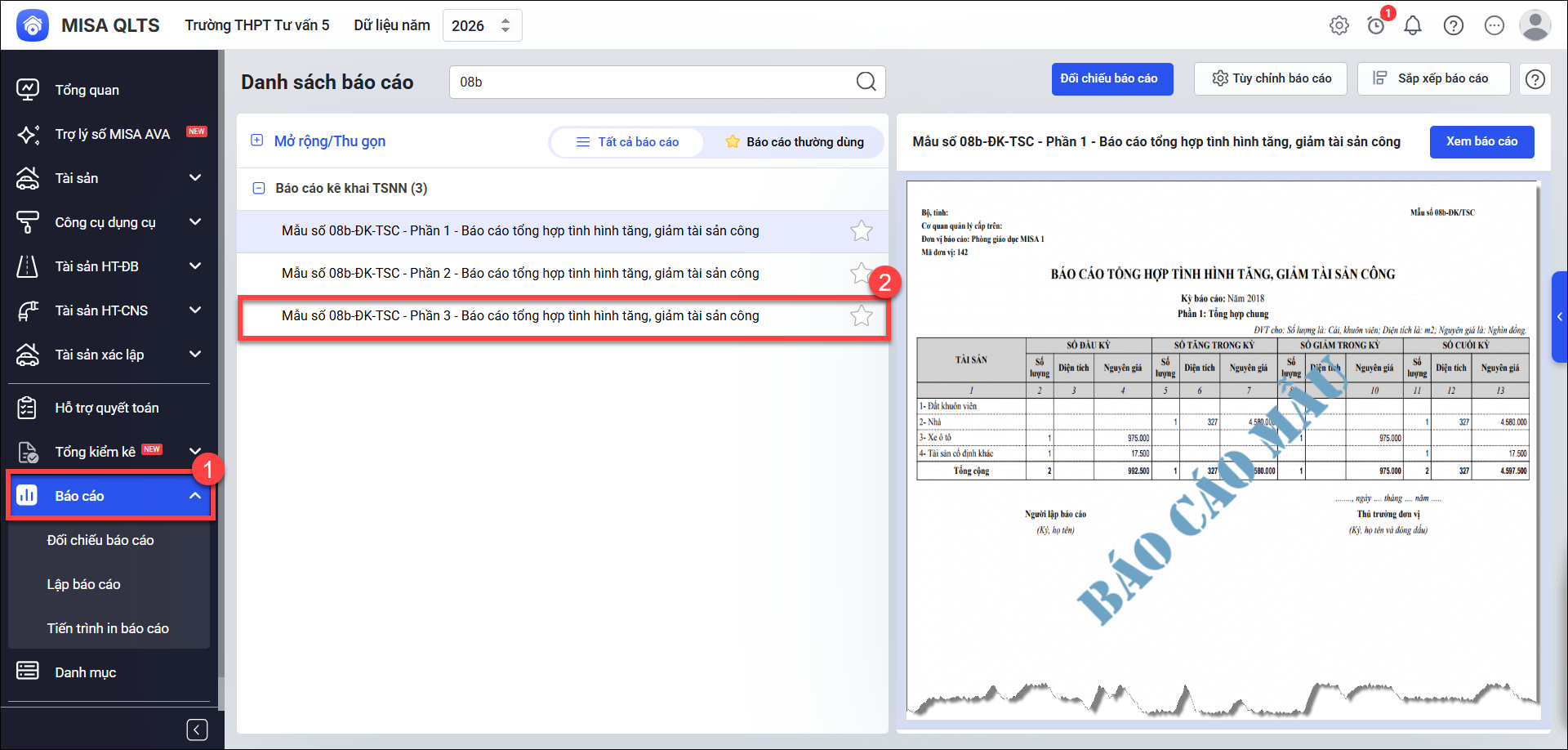Viewport: 1568px width, 750px height.
Task: Select the Tất cả báo cáo tab
Action: tap(627, 142)
